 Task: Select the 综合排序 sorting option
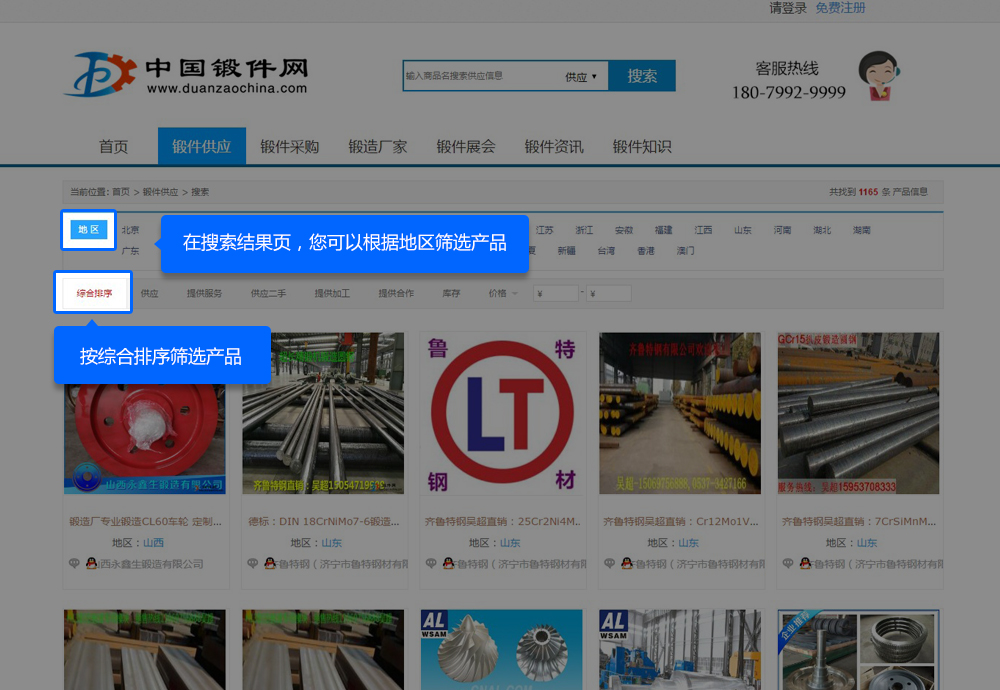[x=94, y=294]
